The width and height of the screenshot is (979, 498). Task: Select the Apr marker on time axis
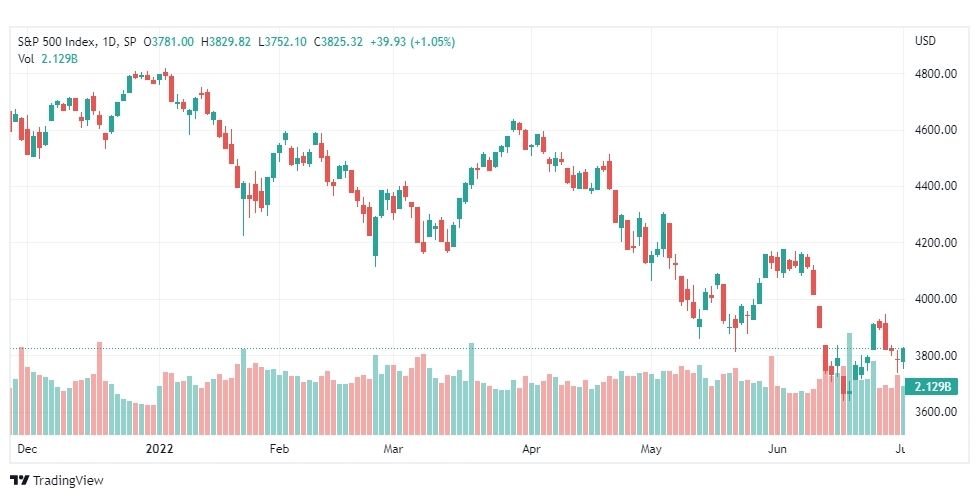(530, 450)
